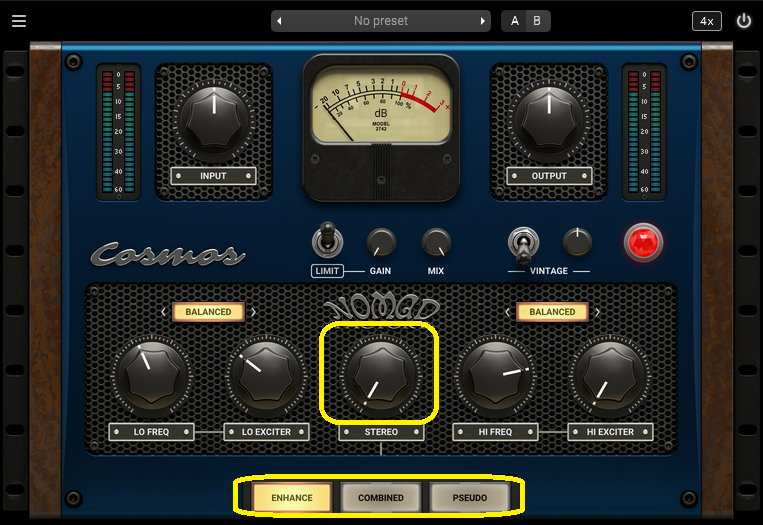Click the OUTPUT label plate
The width and height of the screenshot is (763, 525).
pyautogui.click(x=549, y=176)
